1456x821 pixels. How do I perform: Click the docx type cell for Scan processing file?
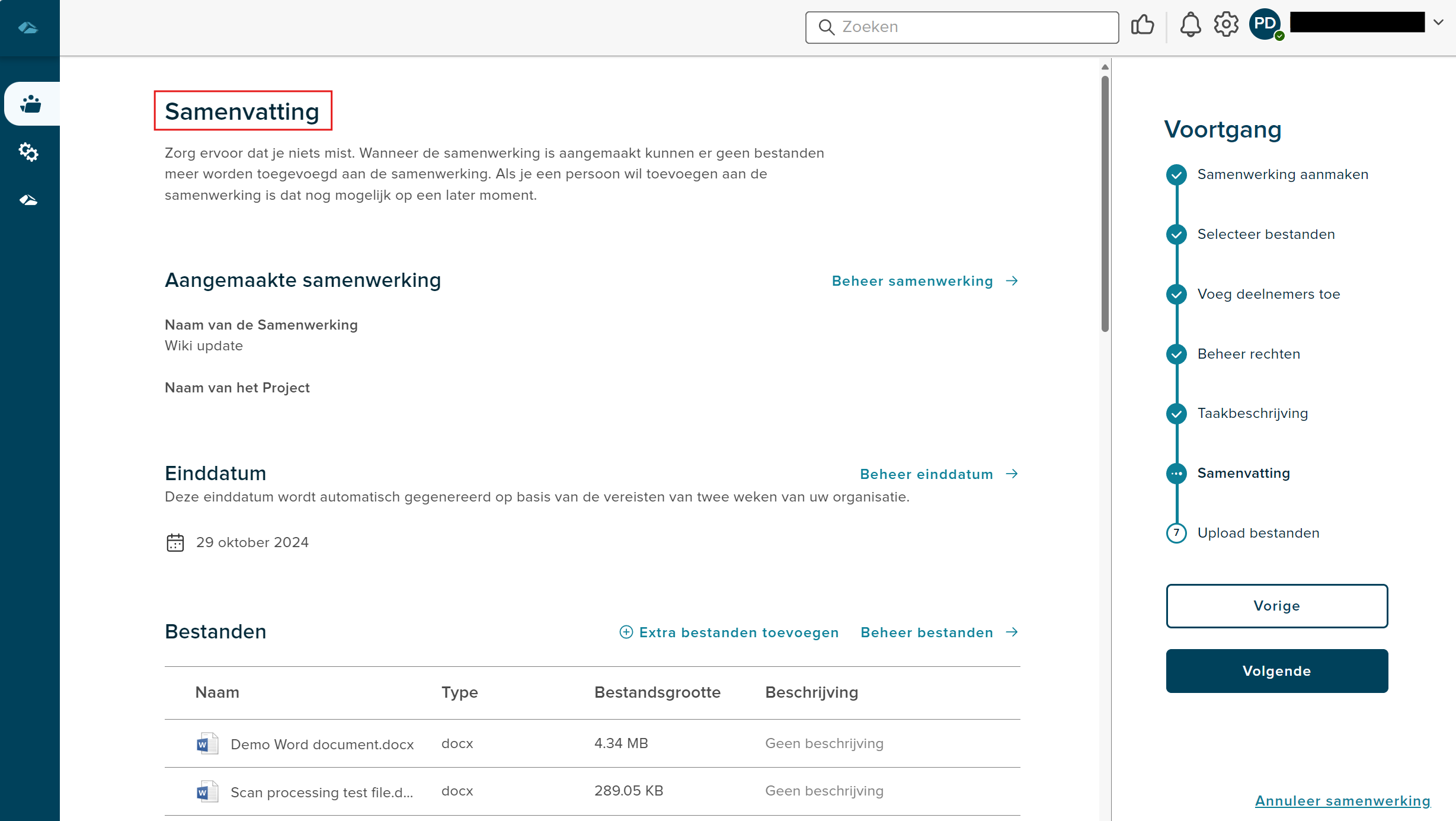457,791
